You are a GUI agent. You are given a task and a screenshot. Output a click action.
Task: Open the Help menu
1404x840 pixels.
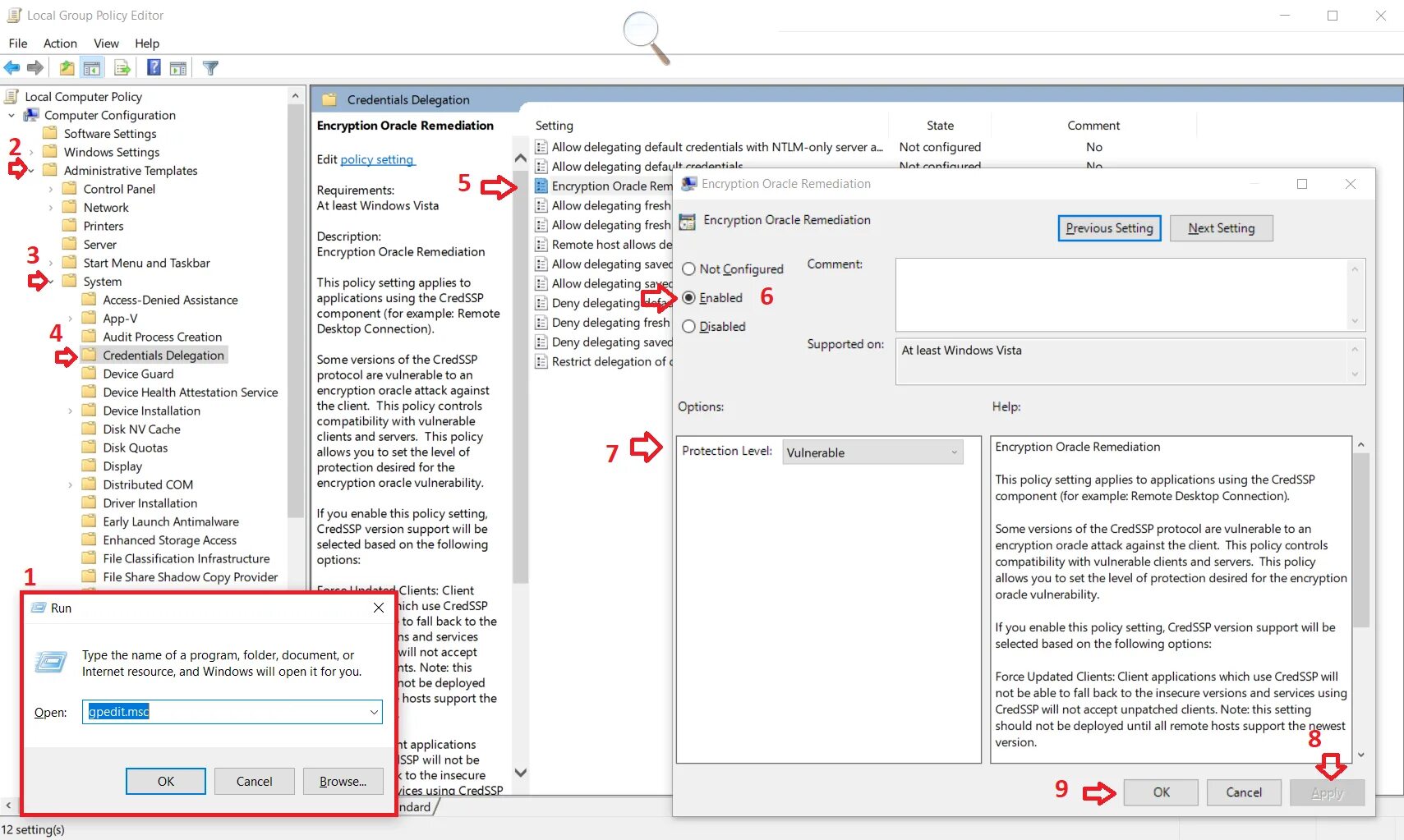click(147, 44)
